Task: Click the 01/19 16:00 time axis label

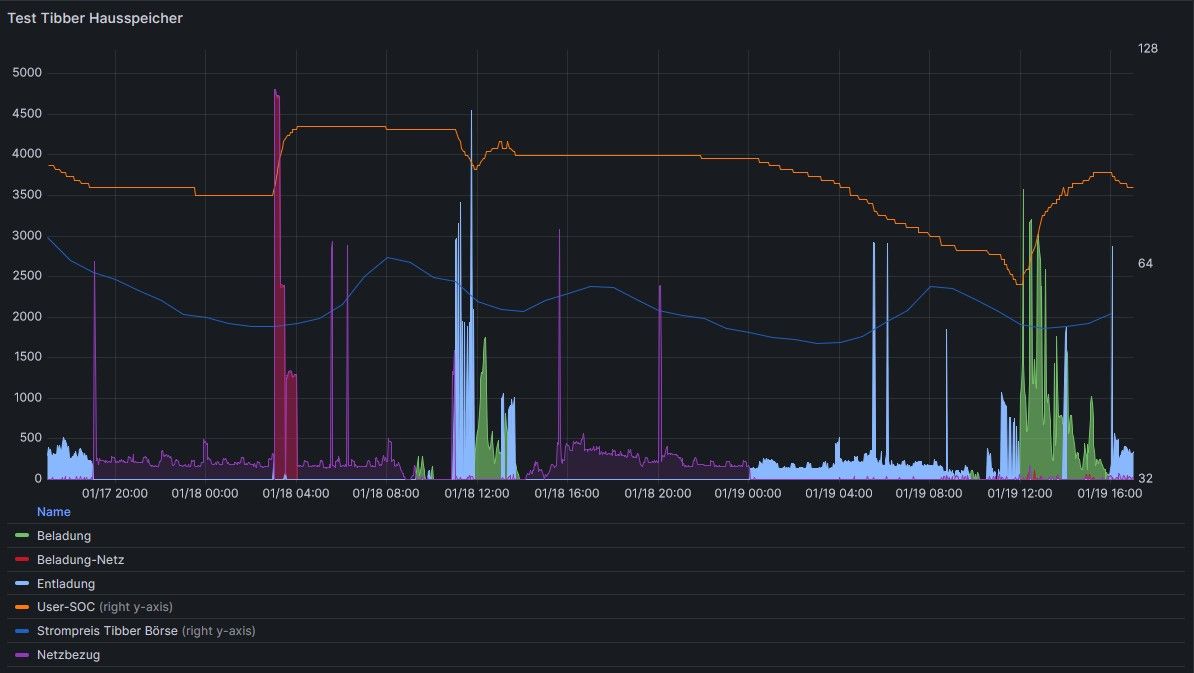Action: [1109, 493]
